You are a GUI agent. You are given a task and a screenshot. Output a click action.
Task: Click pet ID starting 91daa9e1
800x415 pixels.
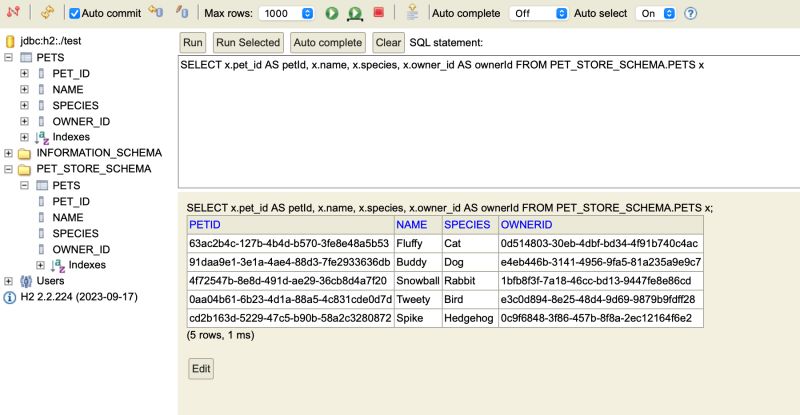click(289, 262)
